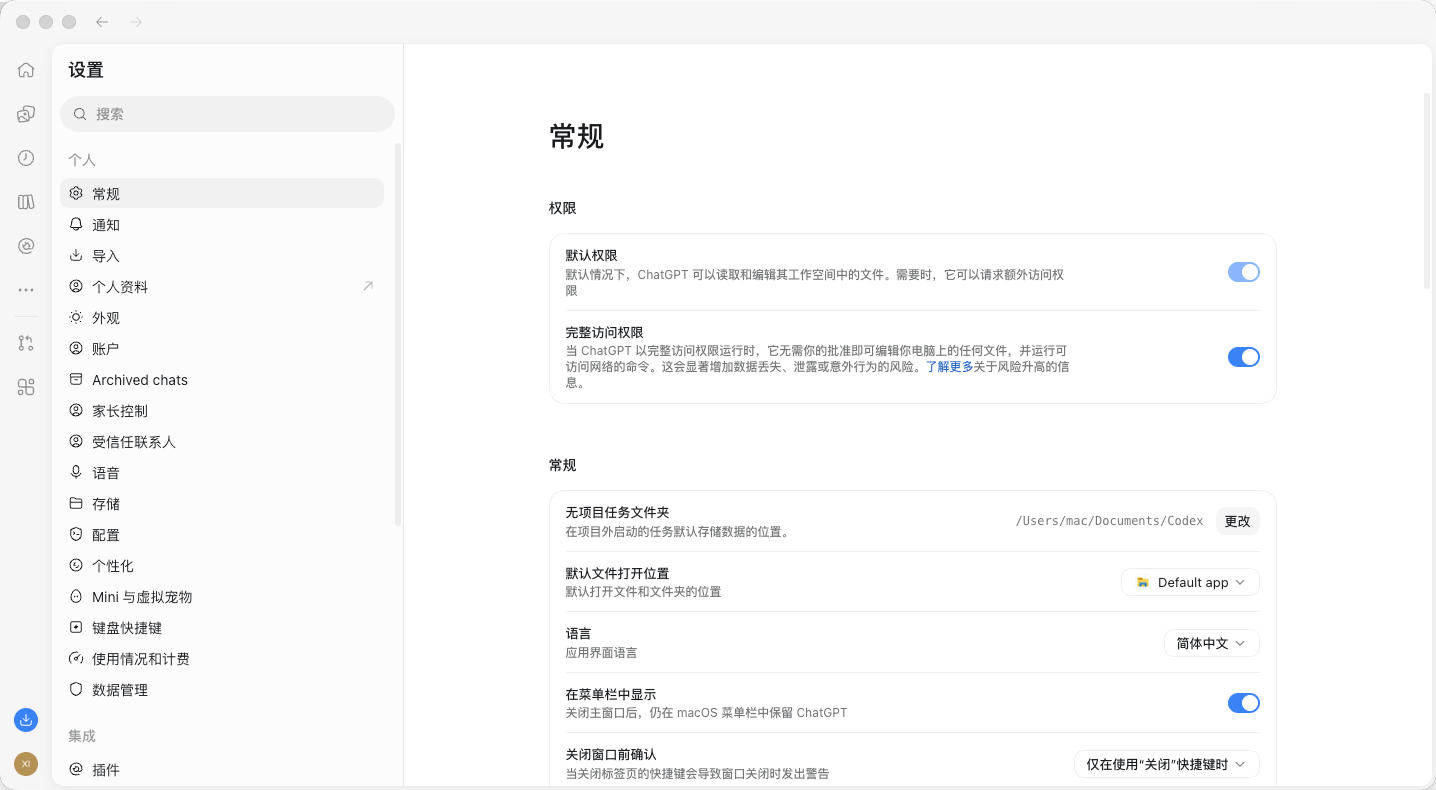Click the main page vertical scrollbar

click(1427, 191)
